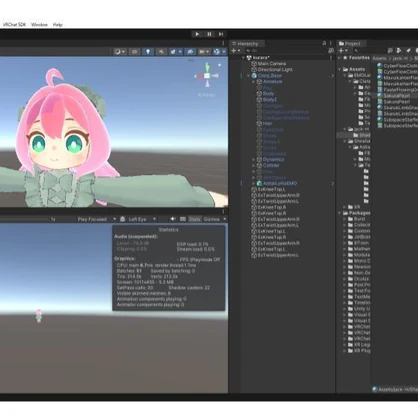Click the Pause button in the top toolbar
The width and height of the screenshot is (418, 418).
[x=209, y=34]
